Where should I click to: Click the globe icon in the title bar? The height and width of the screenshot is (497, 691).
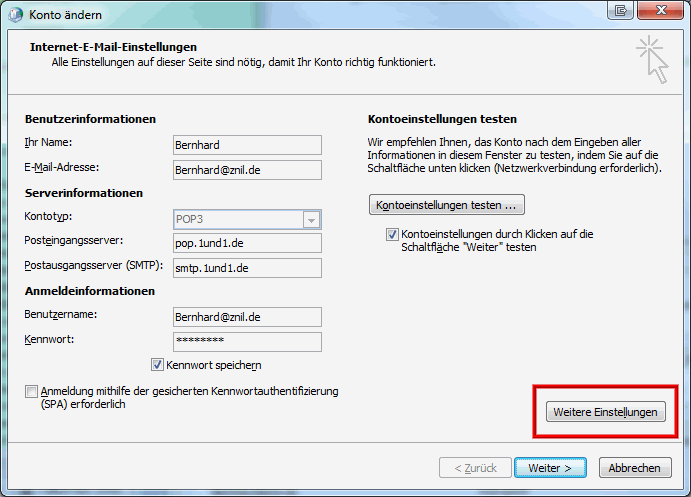(x=16, y=11)
